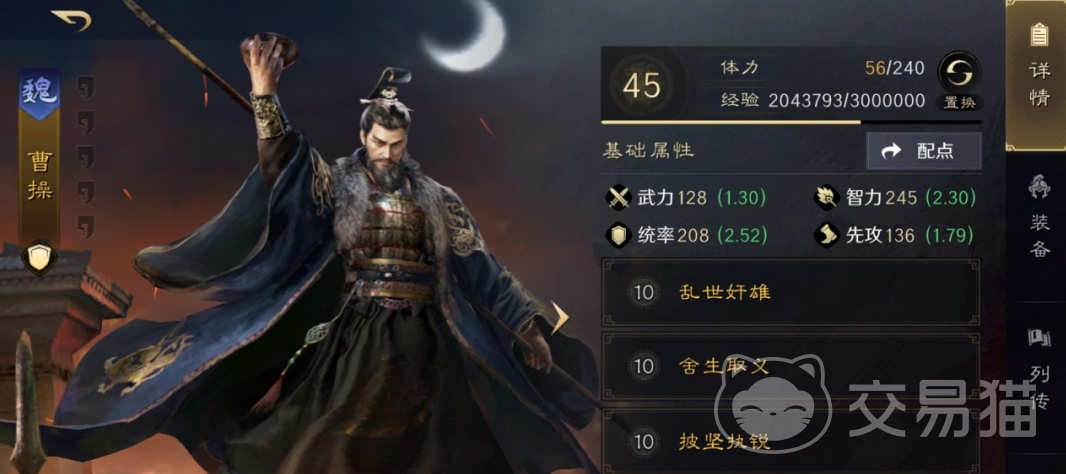Open the 详情 details tab
The image size is (1066, 474).
(x=1036, y=75)
